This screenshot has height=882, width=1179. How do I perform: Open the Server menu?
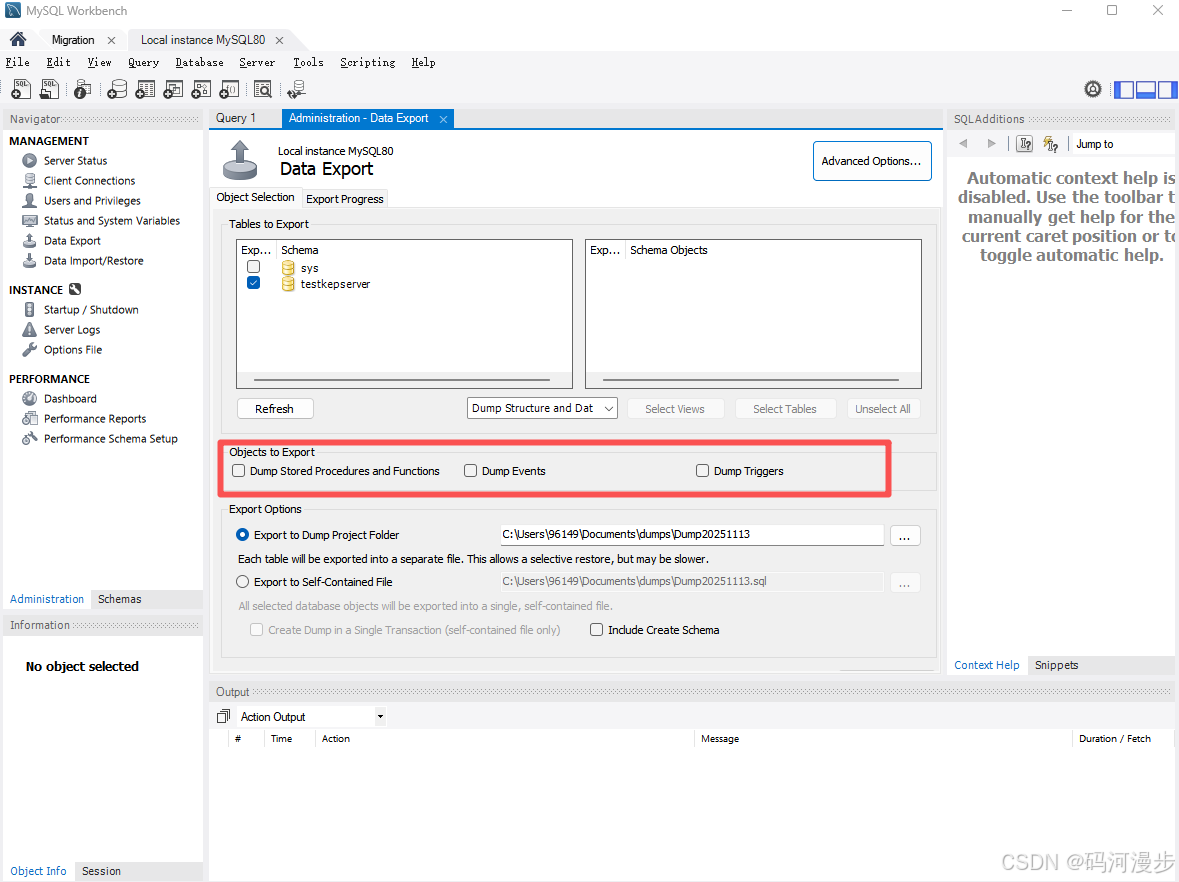pos(257,62)
